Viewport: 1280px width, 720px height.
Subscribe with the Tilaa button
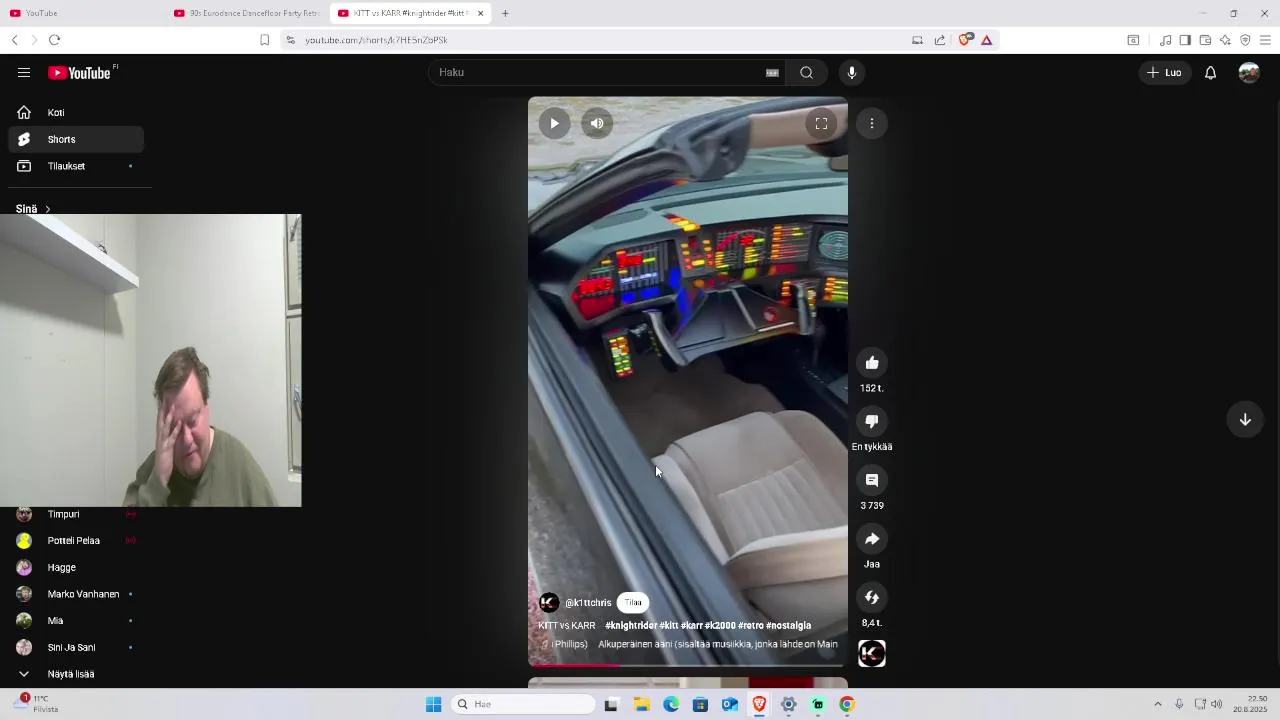[633, 603]
